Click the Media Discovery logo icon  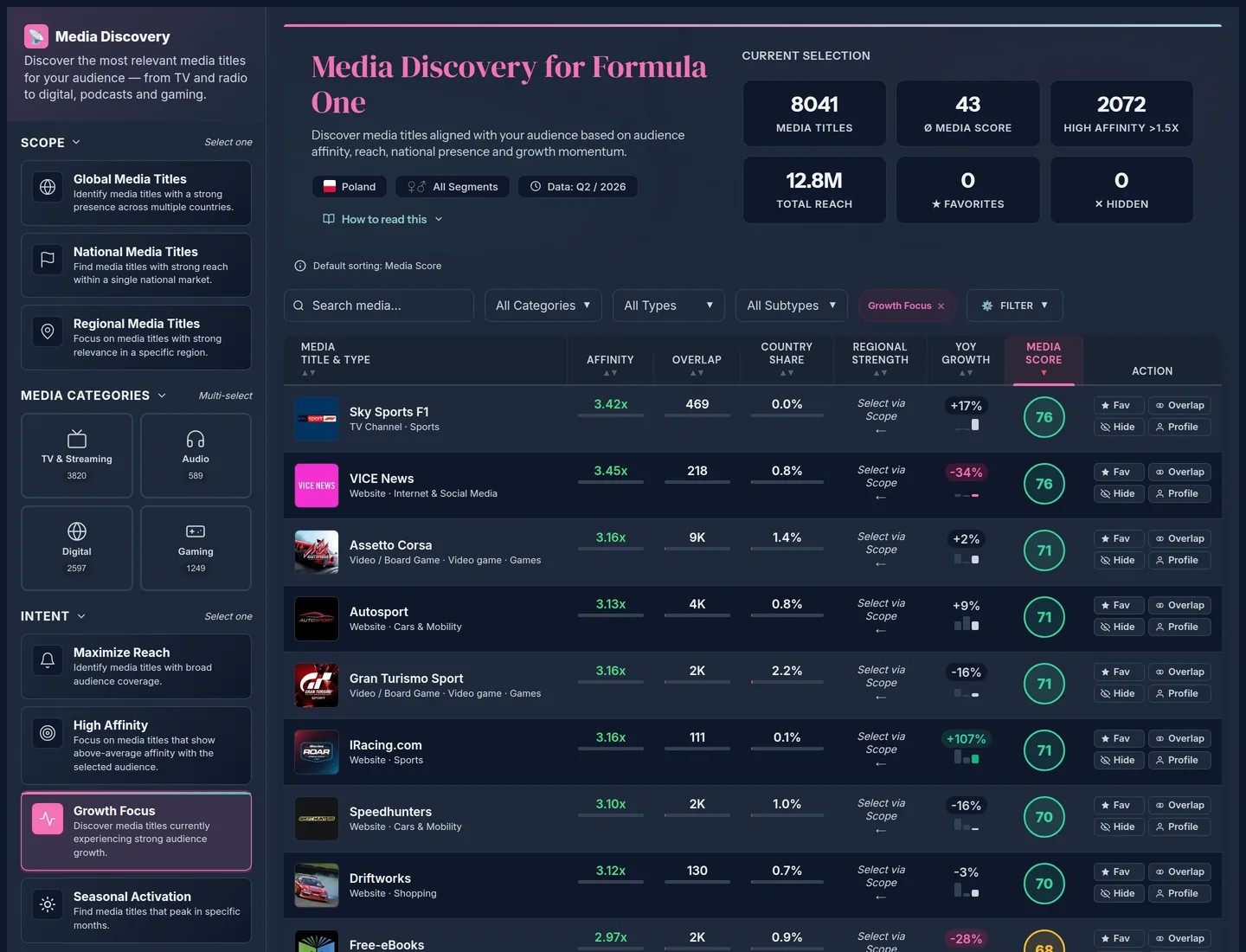36,36
